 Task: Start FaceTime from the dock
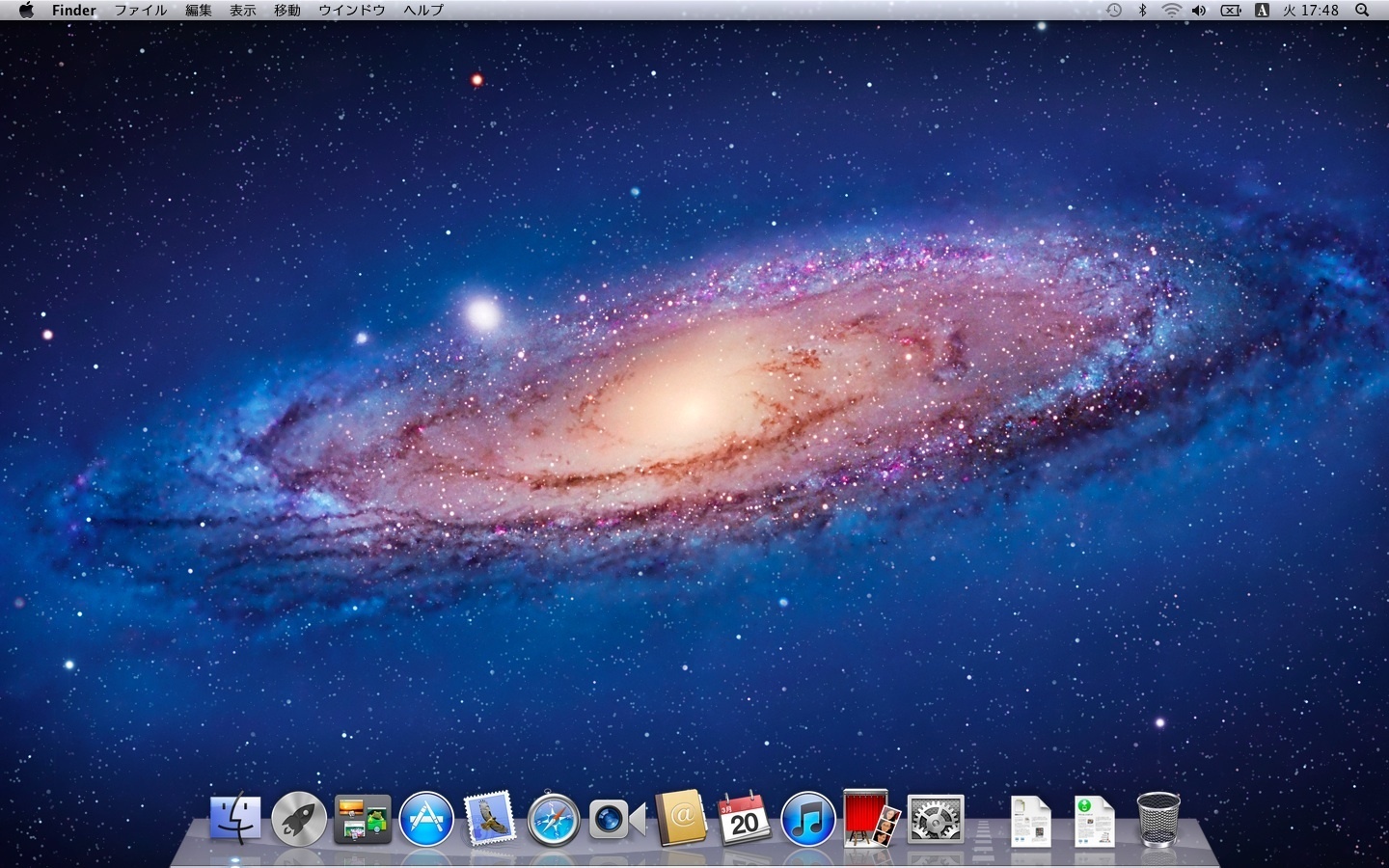pyautogui.click(x=617, y=820)
